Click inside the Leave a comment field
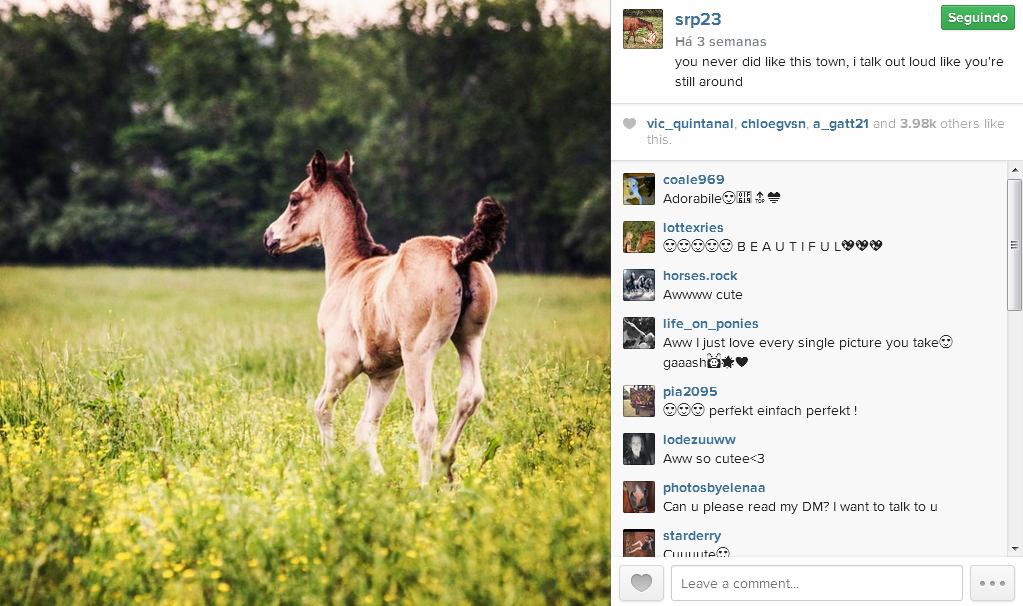The width and height of the screenshot is (1023, 606). click(x=817, y=583)
